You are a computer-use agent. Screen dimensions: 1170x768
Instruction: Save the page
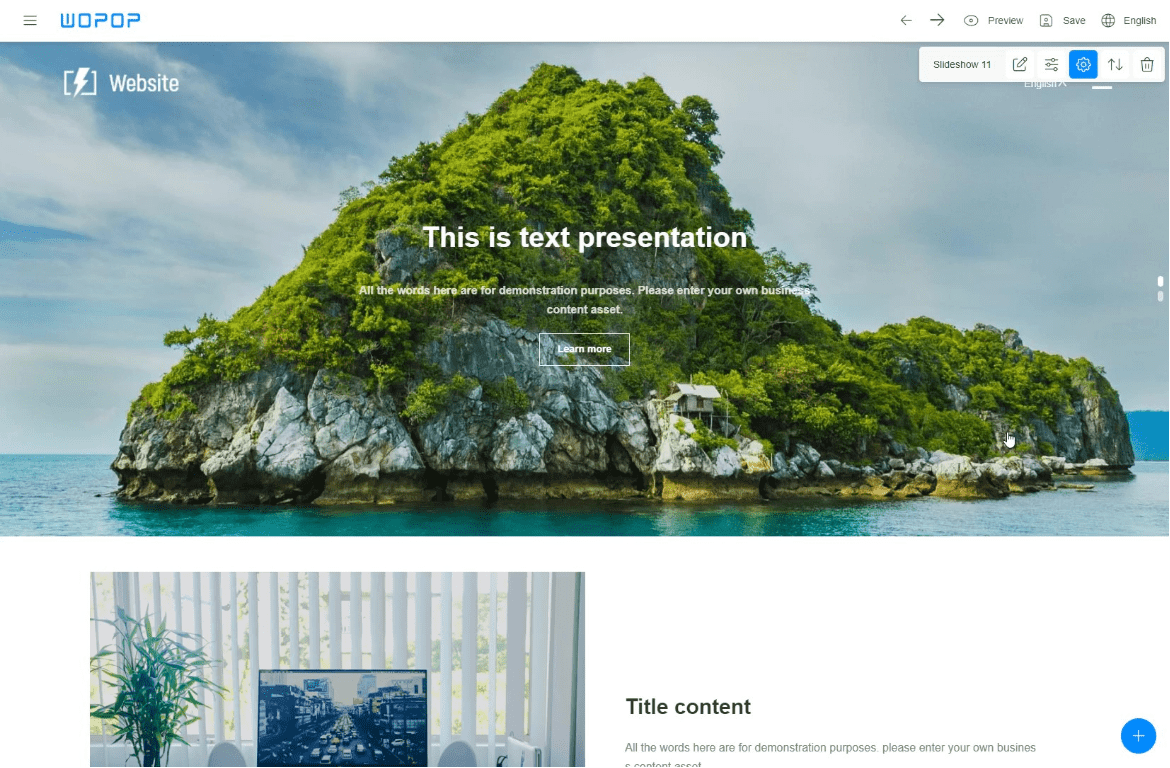(1063, 20)
